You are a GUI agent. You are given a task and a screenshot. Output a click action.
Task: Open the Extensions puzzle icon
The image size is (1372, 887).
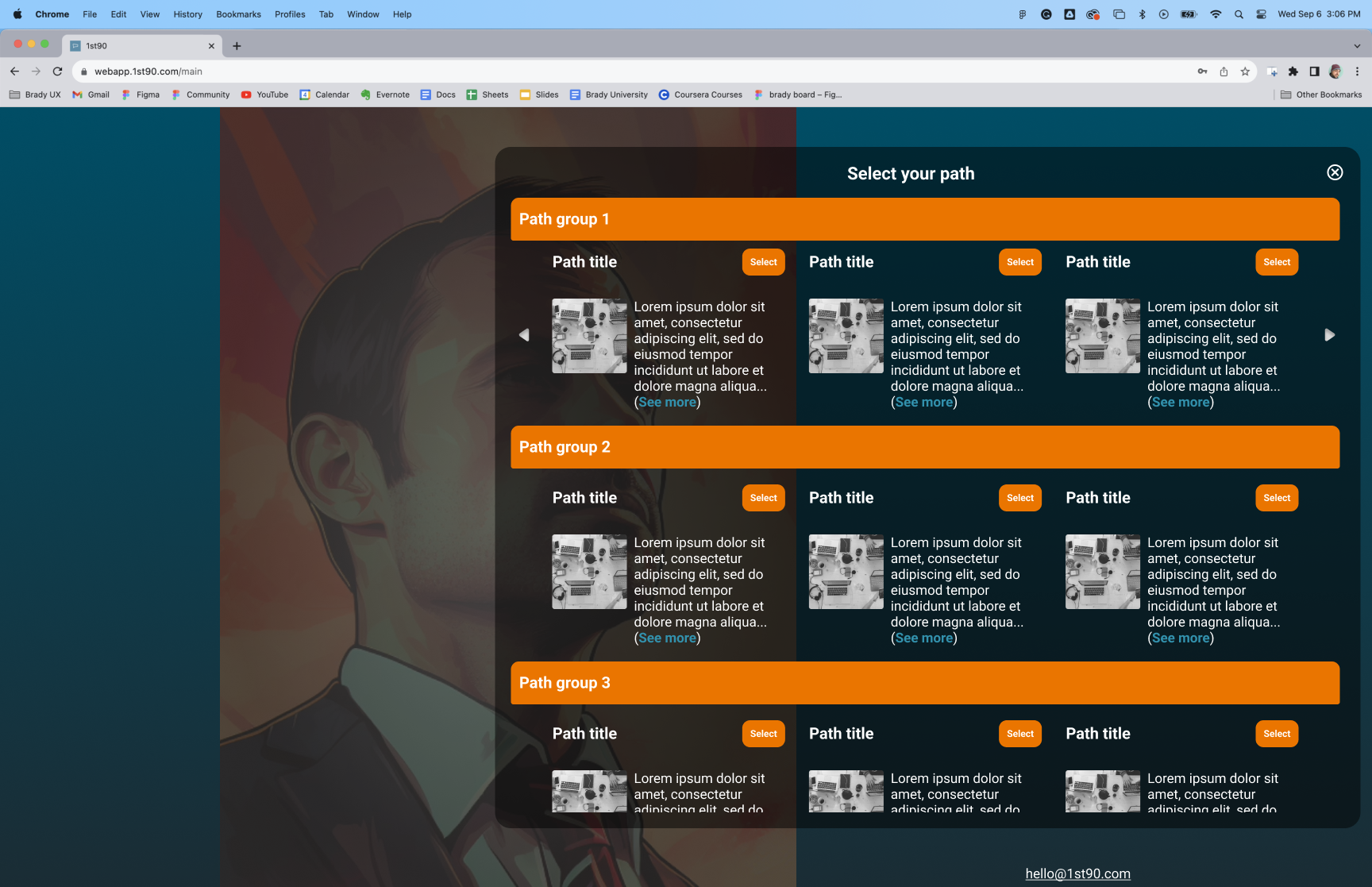click(x=1293, y=71)
